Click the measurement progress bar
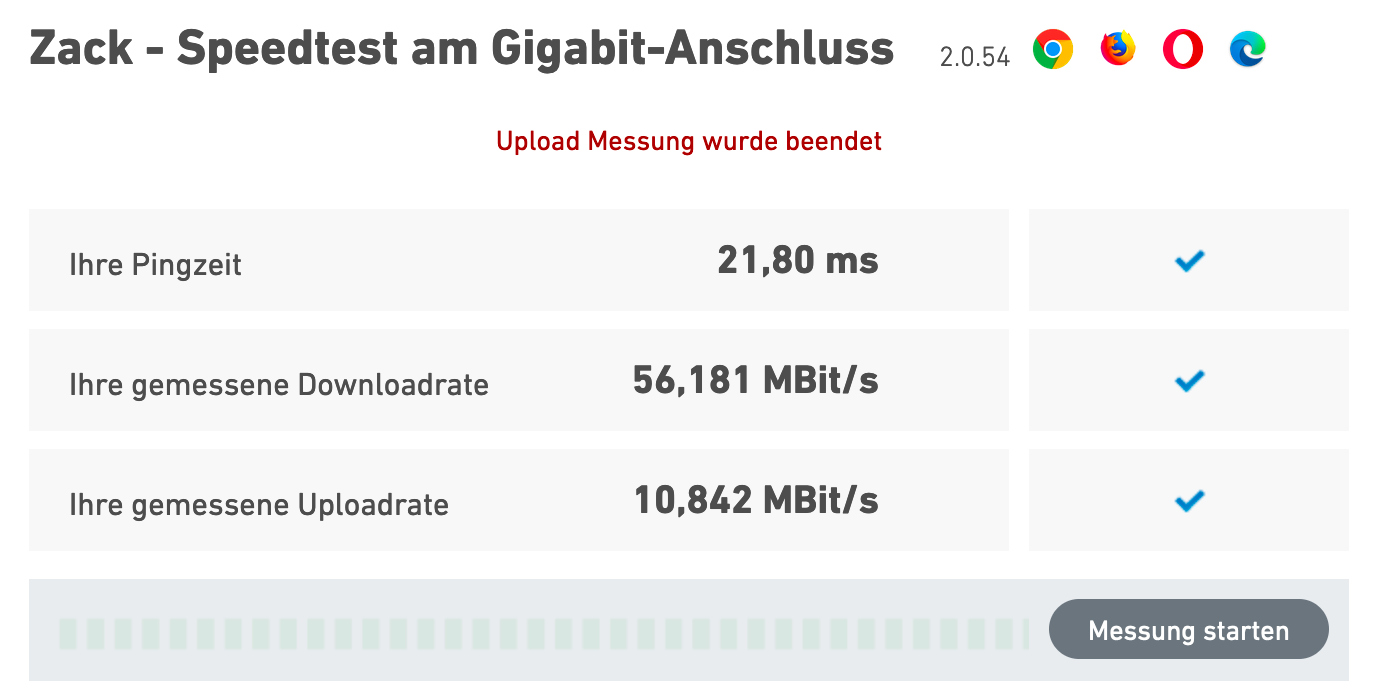This screenshot has height=698, width=1380. [543, 633]
